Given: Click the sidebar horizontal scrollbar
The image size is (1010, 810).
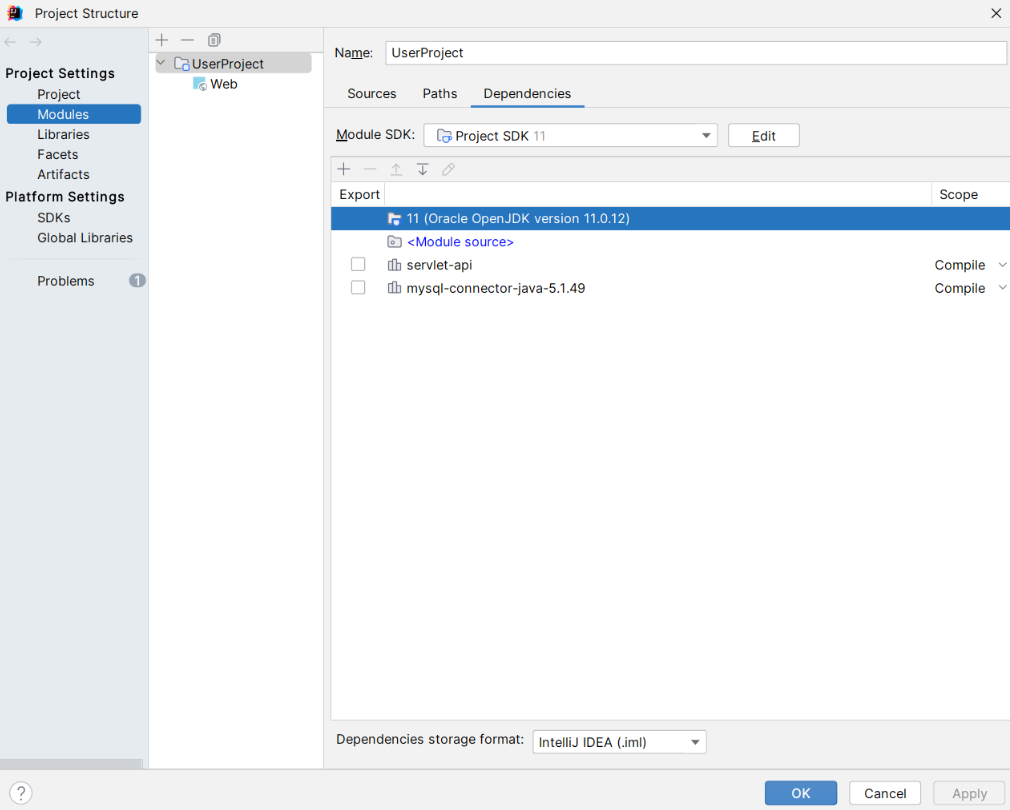Looking at the screenshot, I should 71,764.
